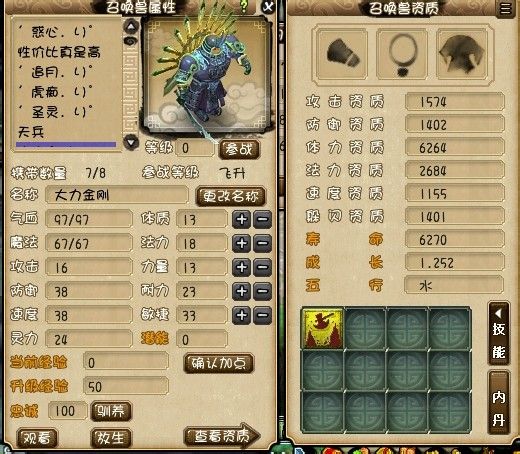This screenshot has width=520, height=454.
Task: Select 天兵 in the pet list
Action: 31,132
